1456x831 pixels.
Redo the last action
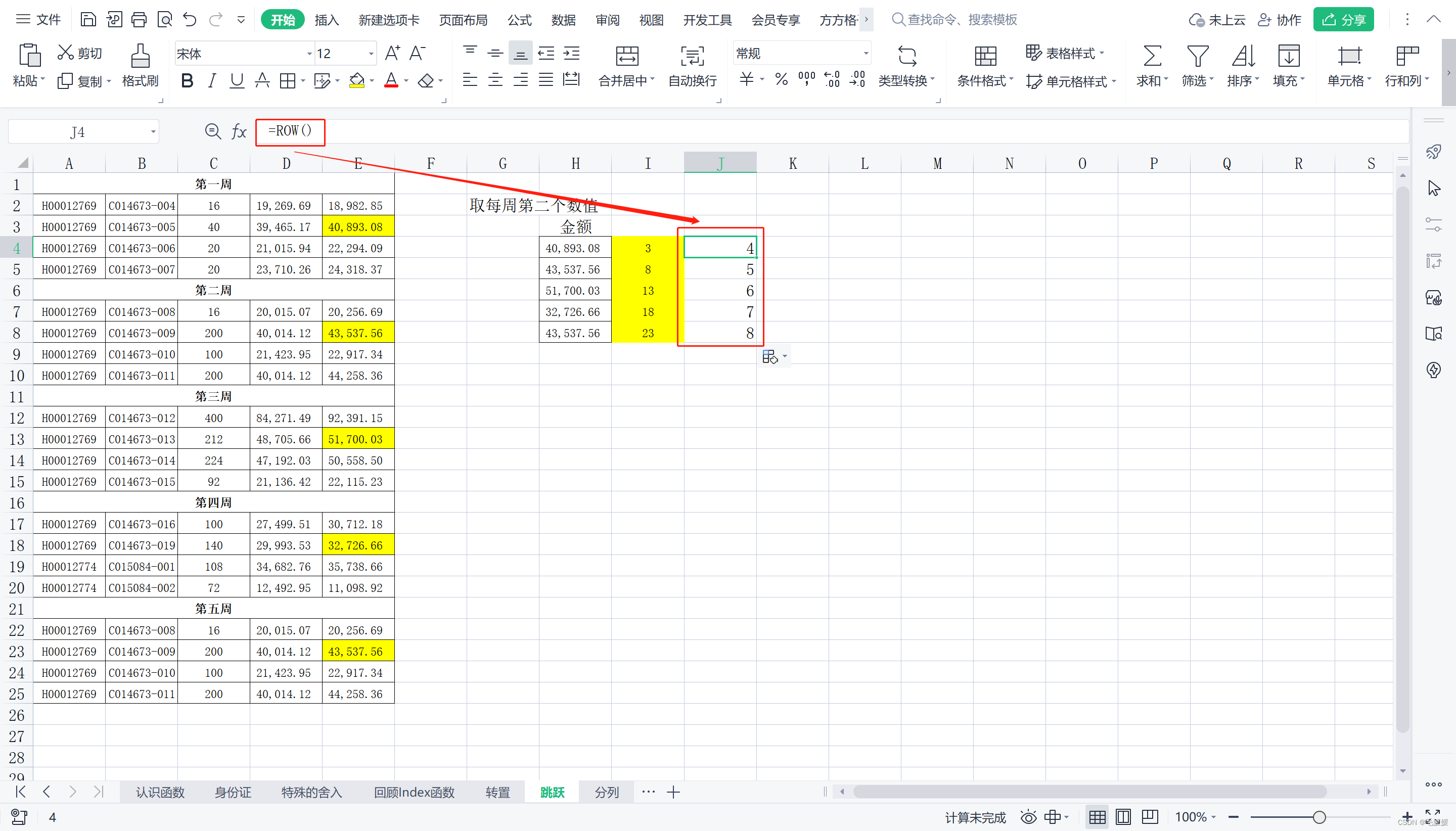click(x=215, y=20)
